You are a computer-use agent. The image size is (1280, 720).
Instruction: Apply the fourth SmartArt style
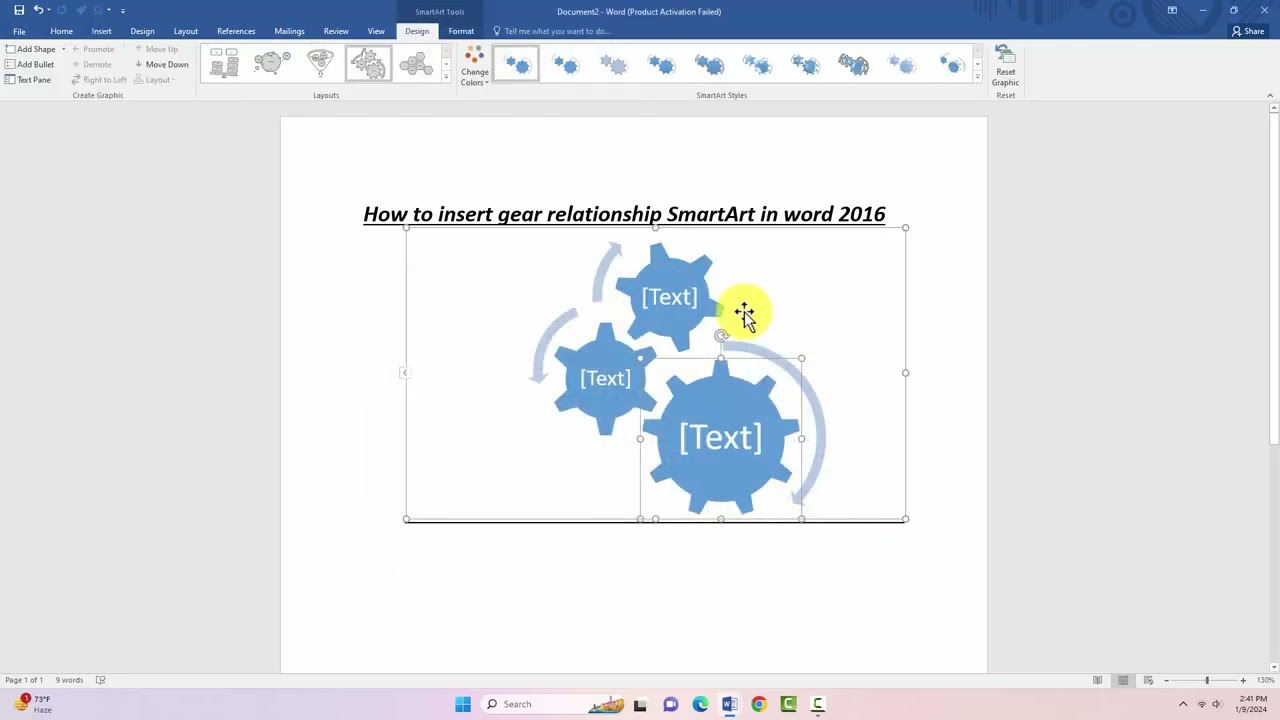pyautogui.click(x=661, y=64)
